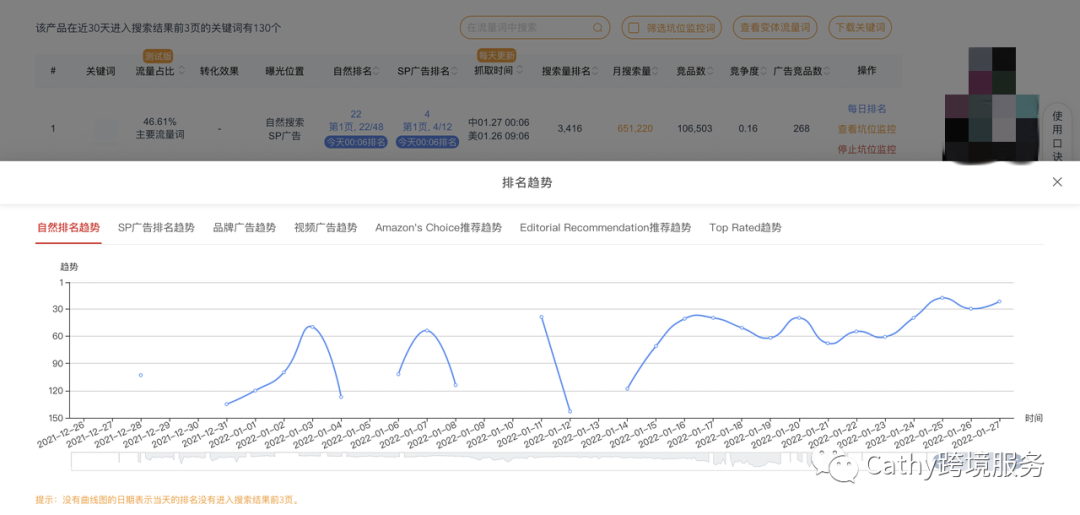Click the 2021-12-26 axis label

click(x=61, y=434)
